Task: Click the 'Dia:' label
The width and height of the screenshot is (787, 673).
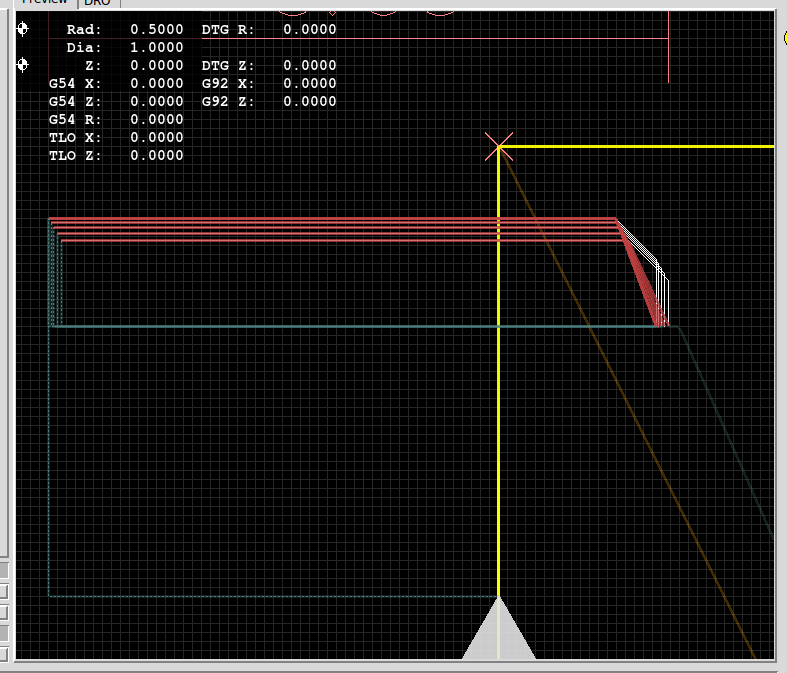Action: pyautogui.click(x=84, y=48)
